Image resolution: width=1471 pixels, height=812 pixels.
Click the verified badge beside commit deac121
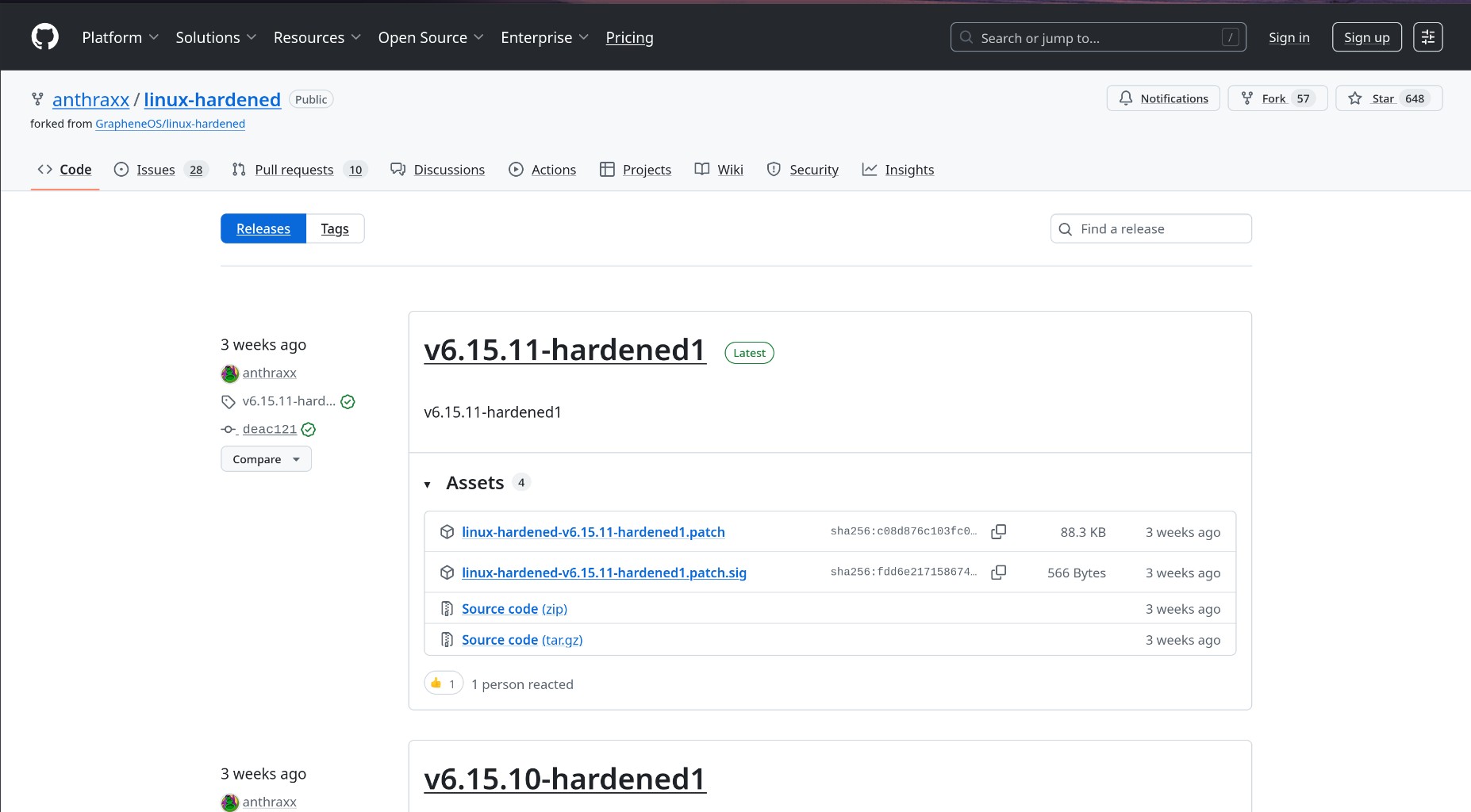pyautogui.click(x=309, y=429)
